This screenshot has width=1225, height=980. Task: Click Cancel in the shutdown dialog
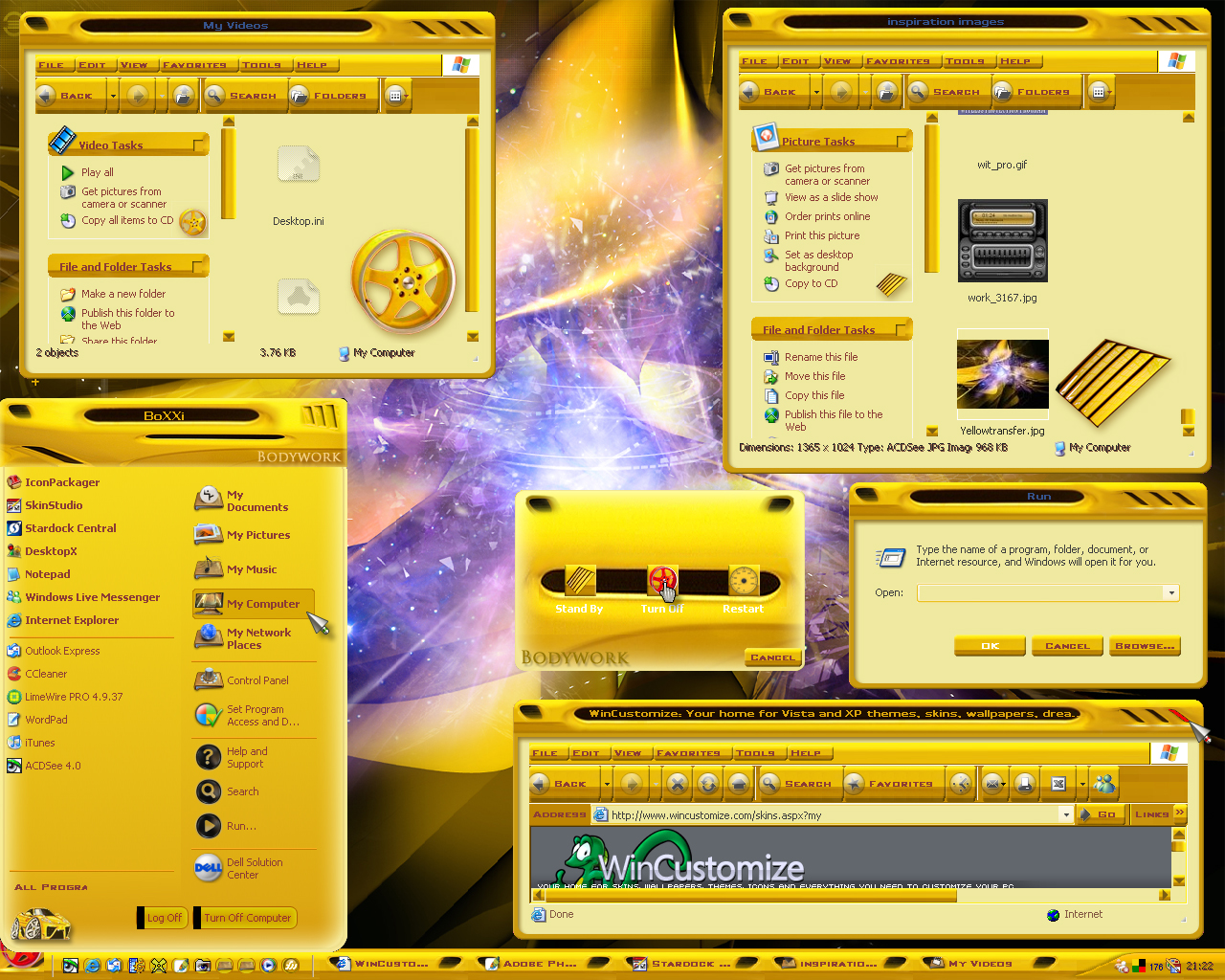(x=772, y=657)
